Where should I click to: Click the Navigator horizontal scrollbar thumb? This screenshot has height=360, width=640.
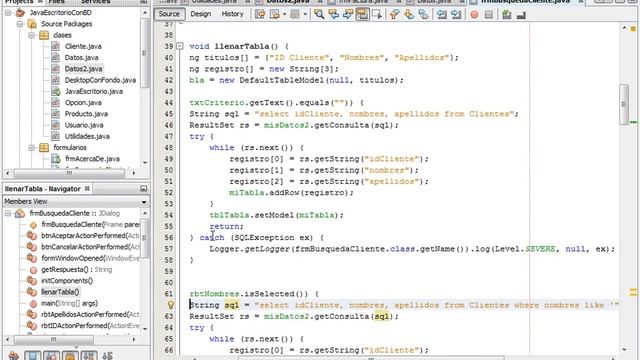click(x=53, y=339)
